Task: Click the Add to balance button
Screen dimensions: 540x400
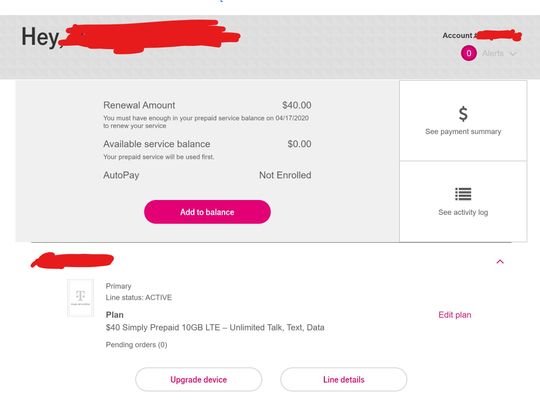Action: (x=207, y=212)
